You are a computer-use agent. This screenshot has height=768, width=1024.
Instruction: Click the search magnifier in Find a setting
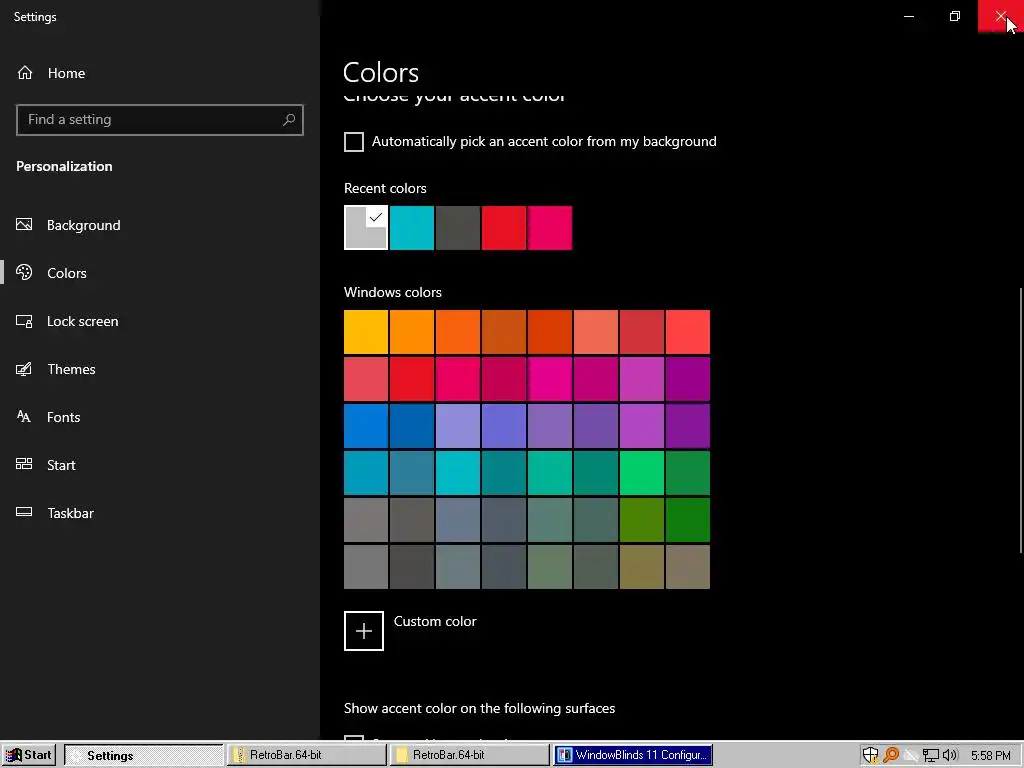point(289,120)
